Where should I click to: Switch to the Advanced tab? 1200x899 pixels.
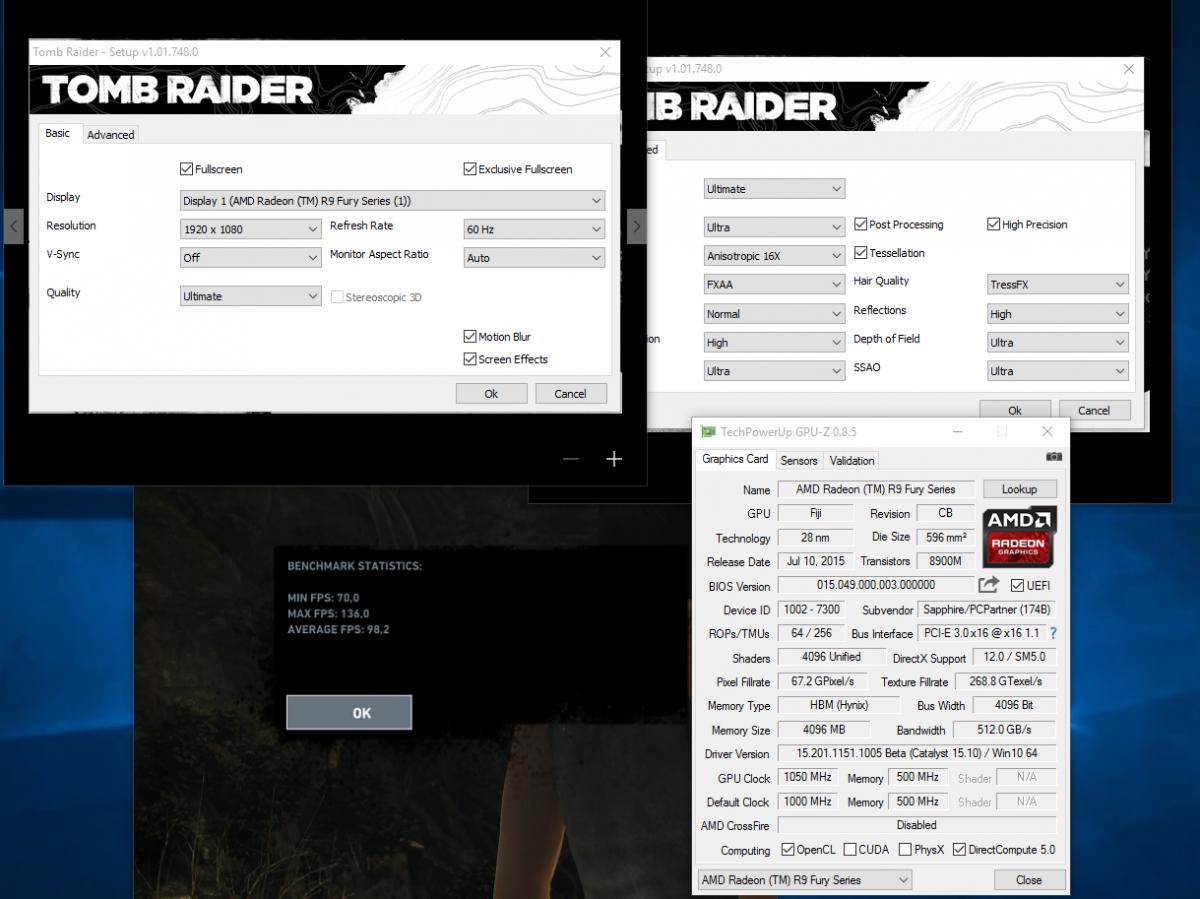110,135
